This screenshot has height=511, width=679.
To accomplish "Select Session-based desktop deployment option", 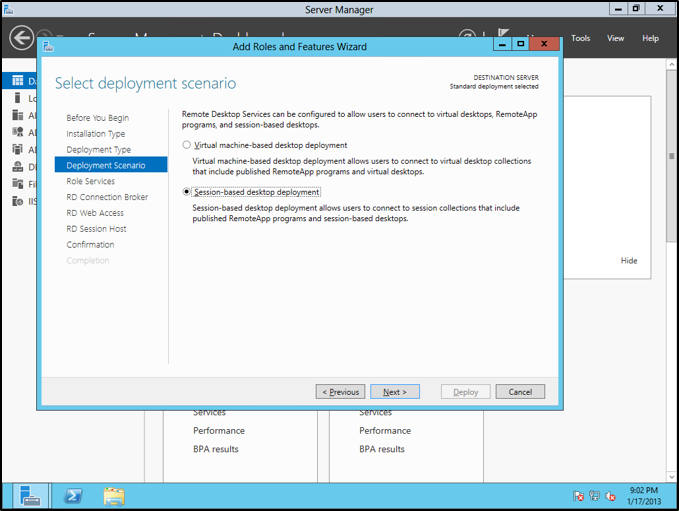I will point(187,192).
